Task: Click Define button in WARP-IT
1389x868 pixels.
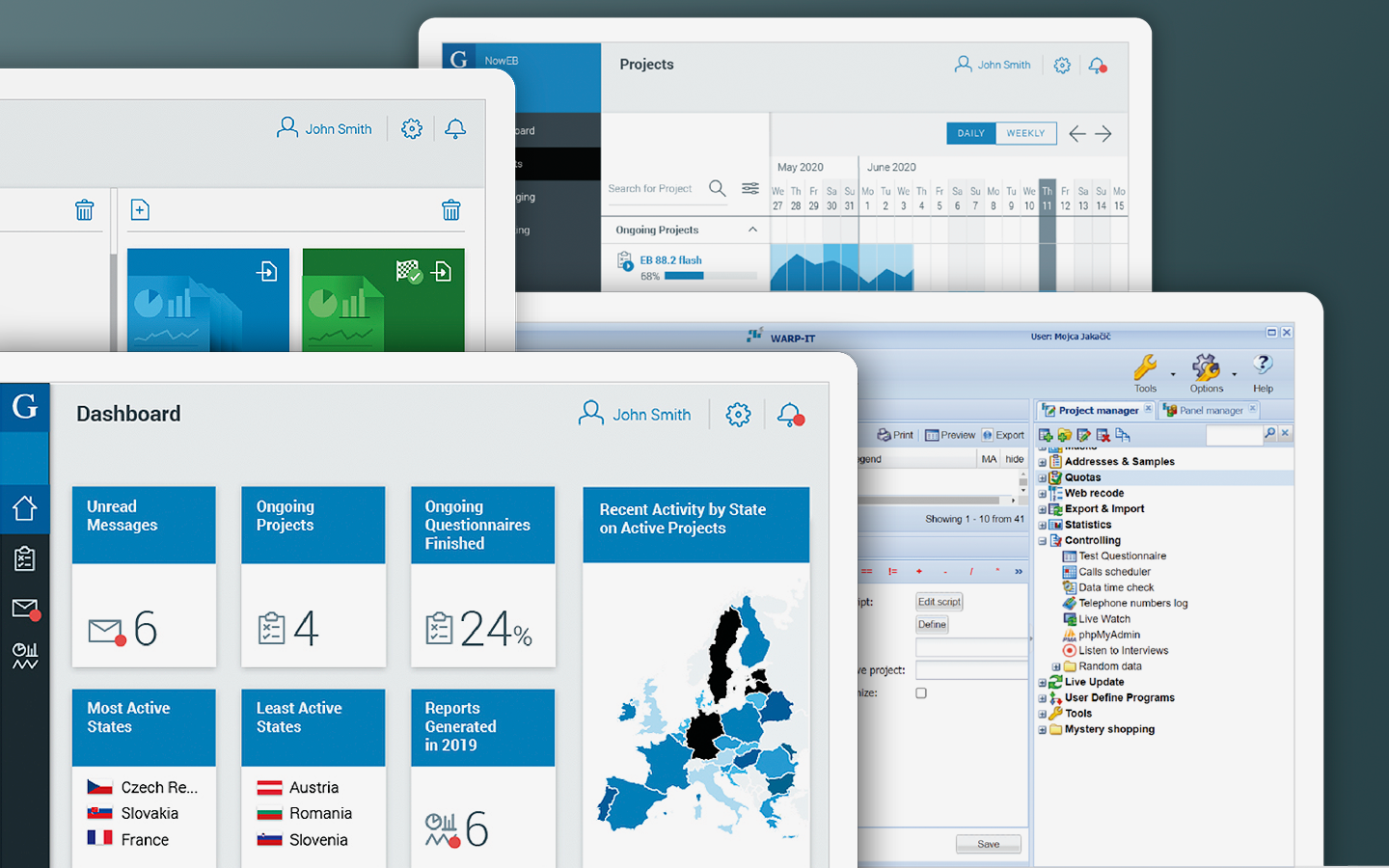Action: (x=932, y=625)
